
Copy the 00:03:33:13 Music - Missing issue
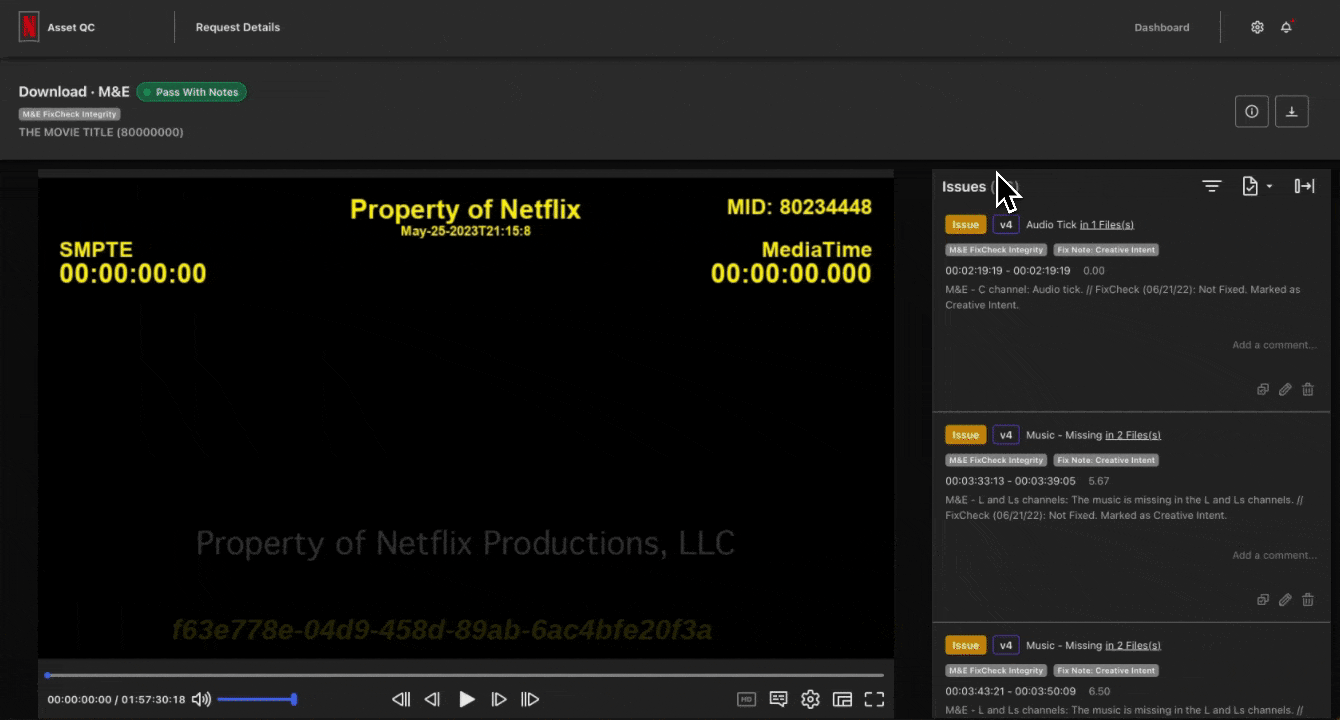coord(1263,599)
